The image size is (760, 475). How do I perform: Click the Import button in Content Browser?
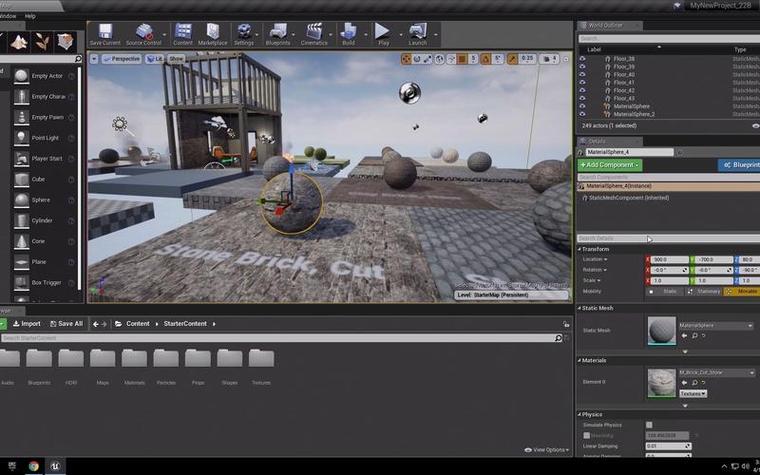tap(26, 324)
